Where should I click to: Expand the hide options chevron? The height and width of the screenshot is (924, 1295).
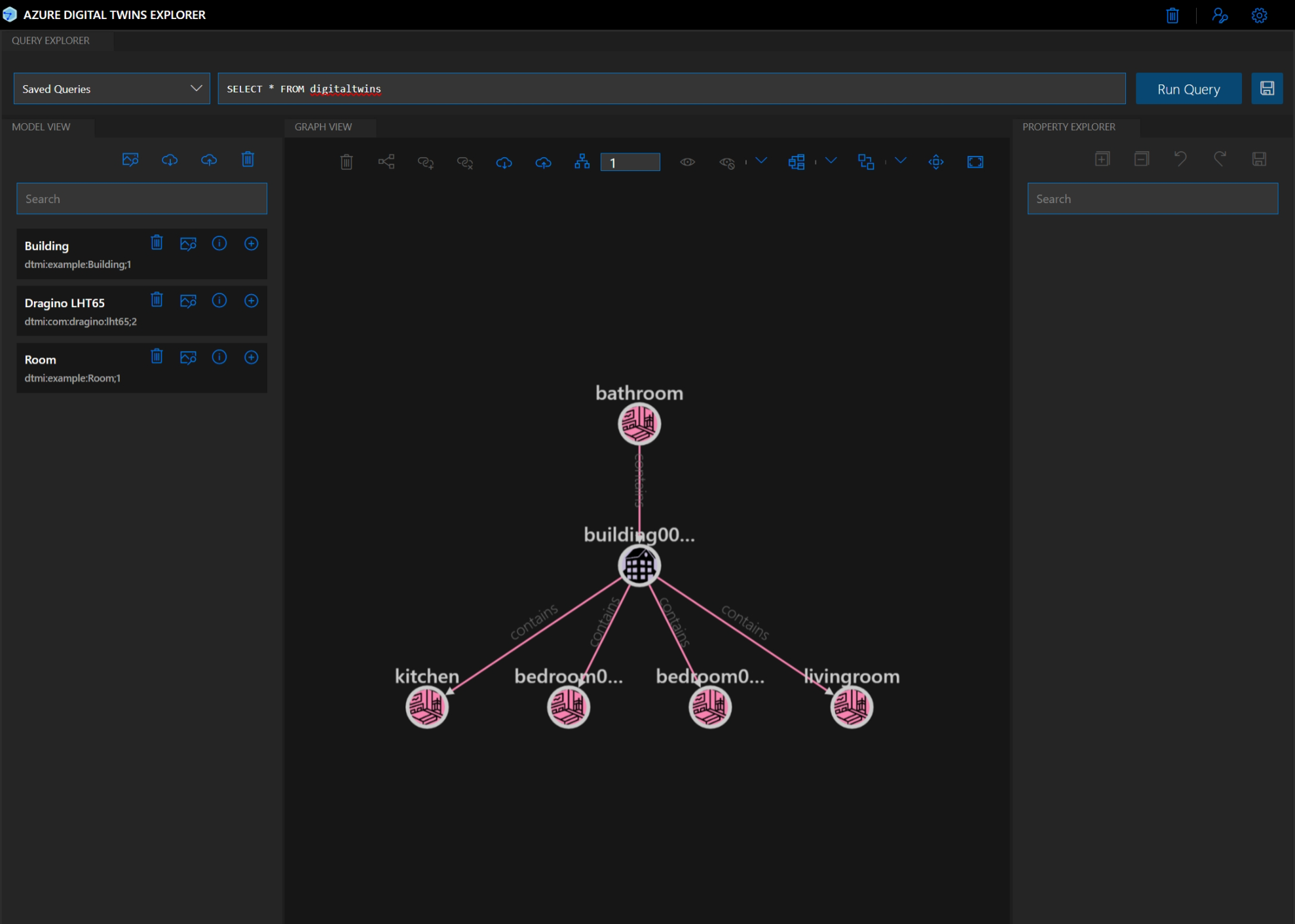[x=761, y=160]
